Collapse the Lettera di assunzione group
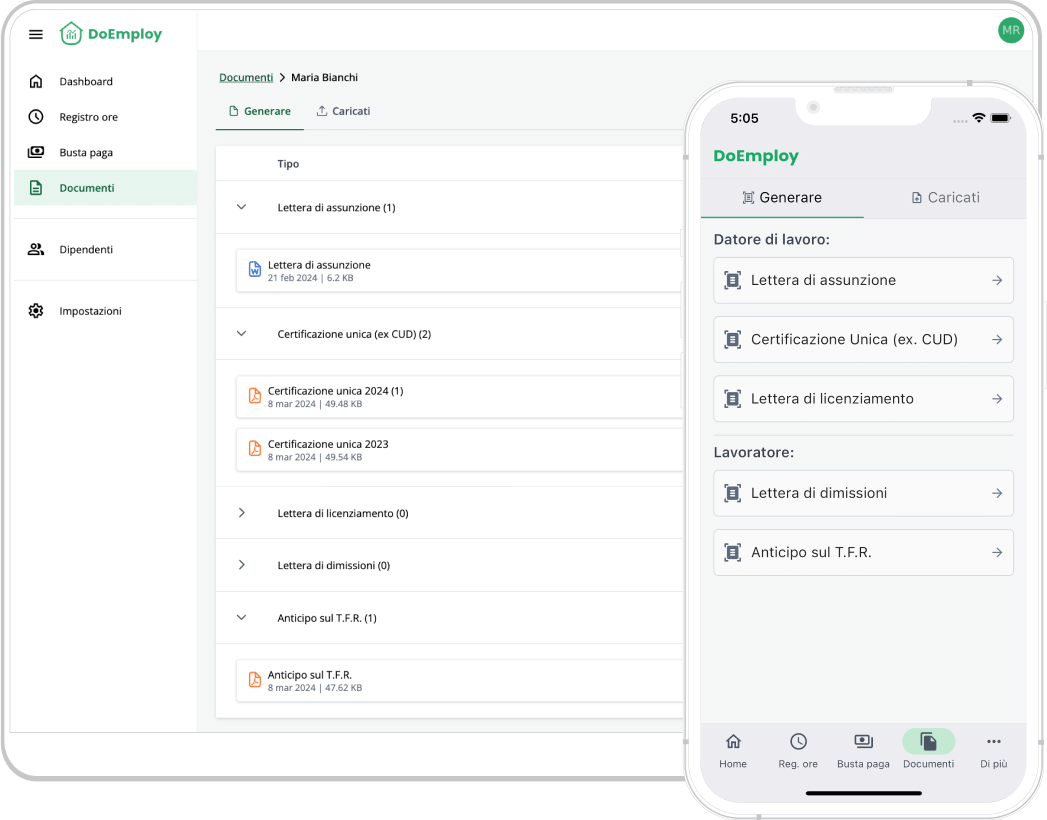 pos(241,207)
